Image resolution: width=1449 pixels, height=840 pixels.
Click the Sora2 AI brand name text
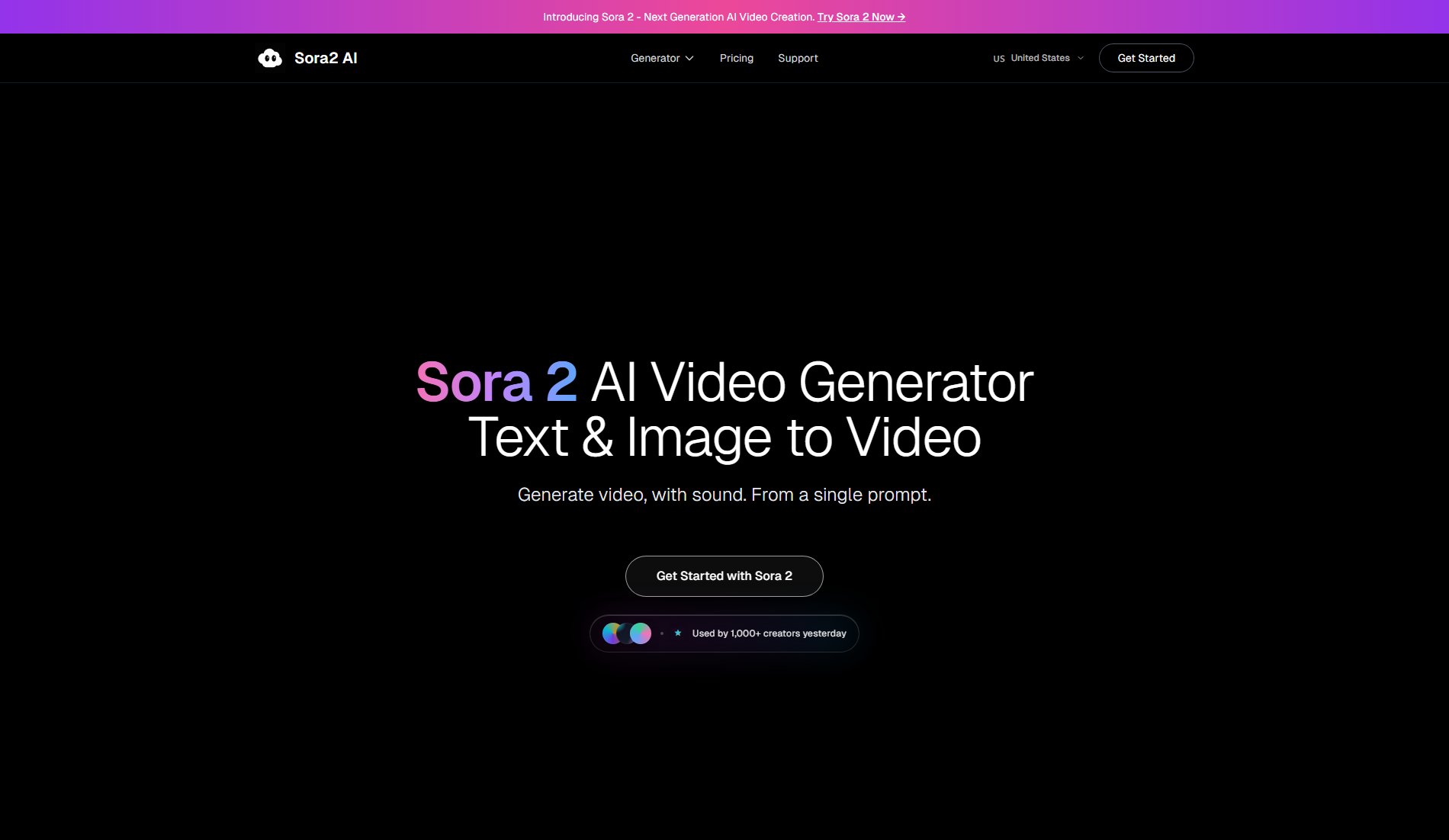coord(326,57)
